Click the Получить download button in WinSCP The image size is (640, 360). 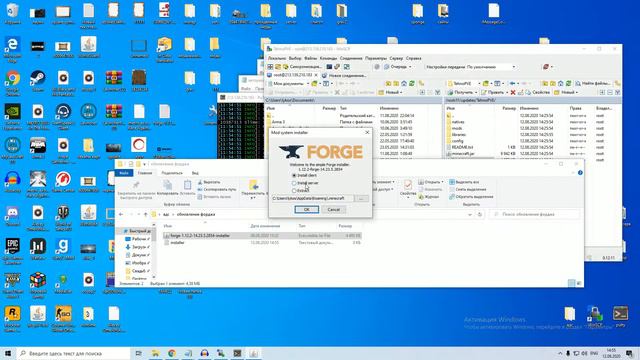(462, 92)
